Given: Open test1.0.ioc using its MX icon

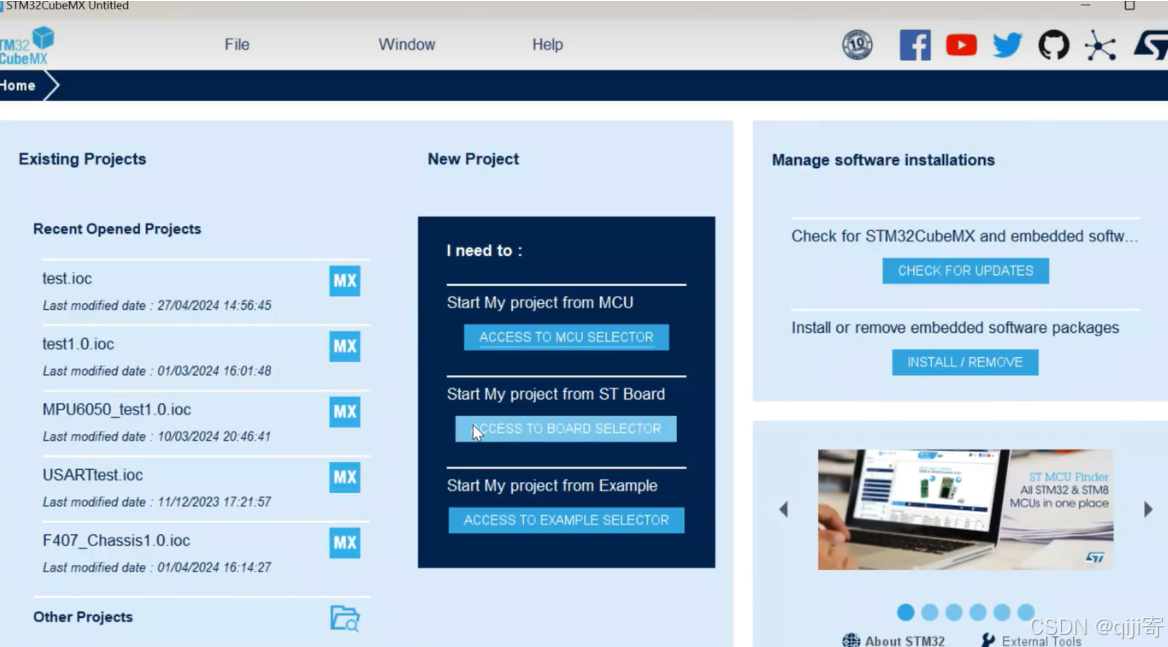Looking at the screenshot, I should click(x=344, y=346).
